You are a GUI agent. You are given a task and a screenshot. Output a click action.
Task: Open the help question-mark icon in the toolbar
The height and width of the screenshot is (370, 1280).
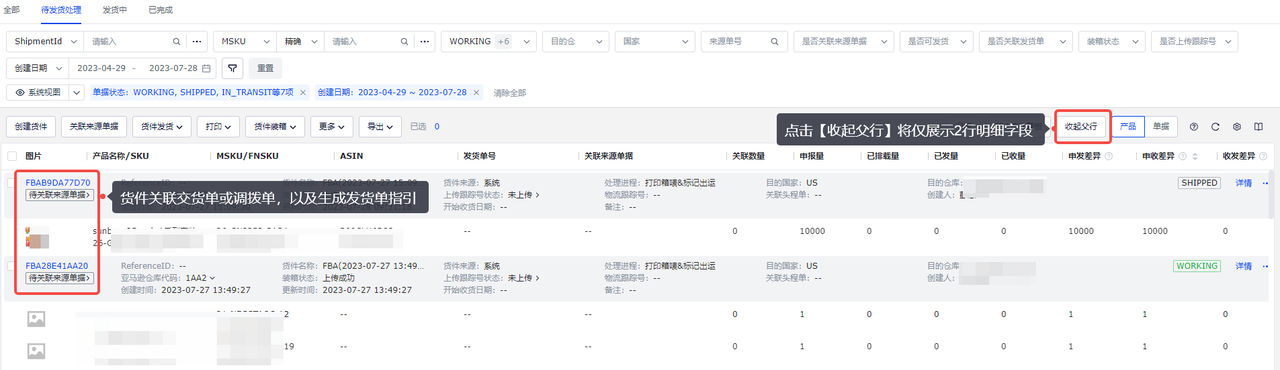click(1193, 127)
